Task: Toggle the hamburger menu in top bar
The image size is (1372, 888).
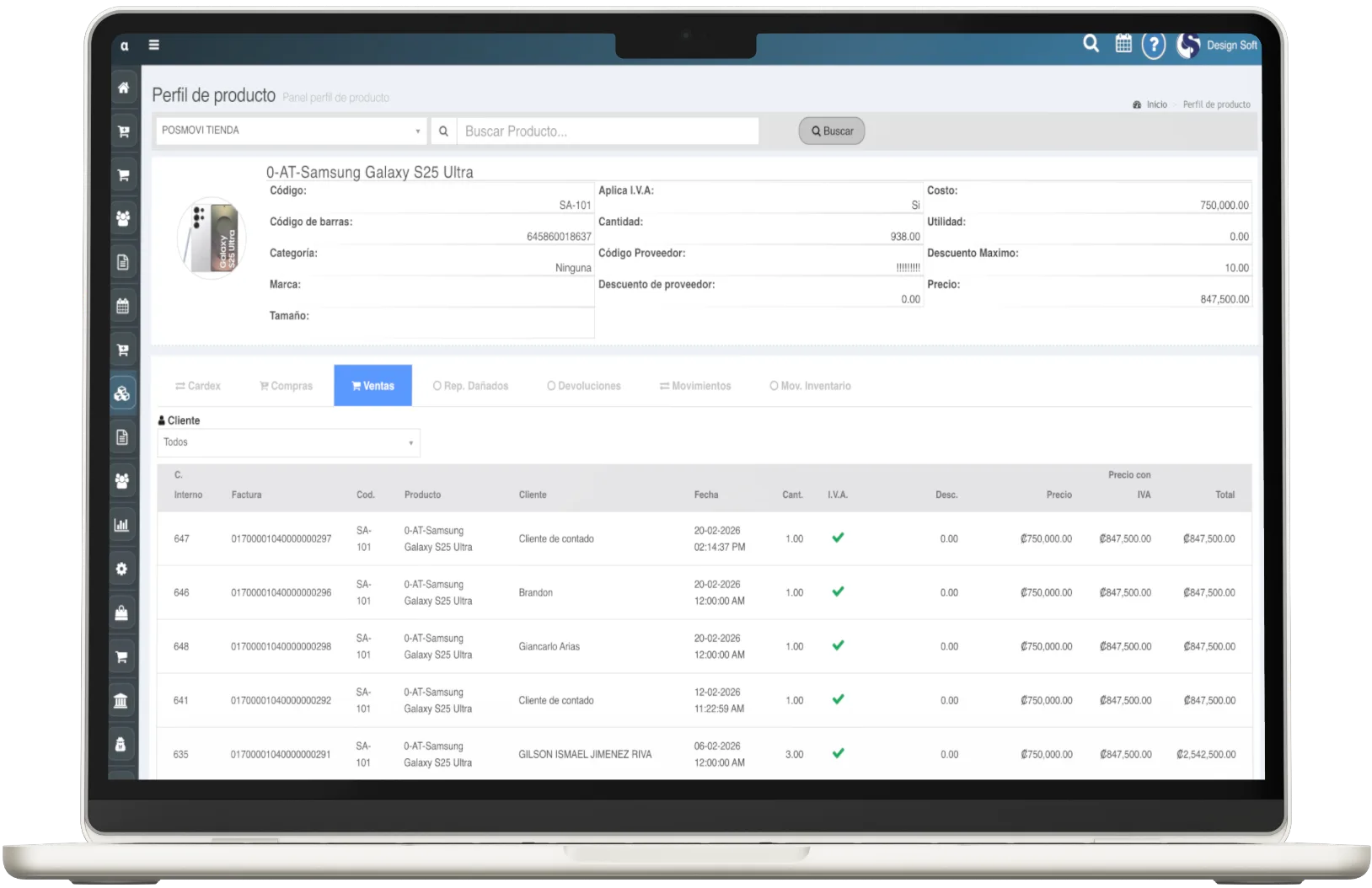Action: click(x=154, y=45)
